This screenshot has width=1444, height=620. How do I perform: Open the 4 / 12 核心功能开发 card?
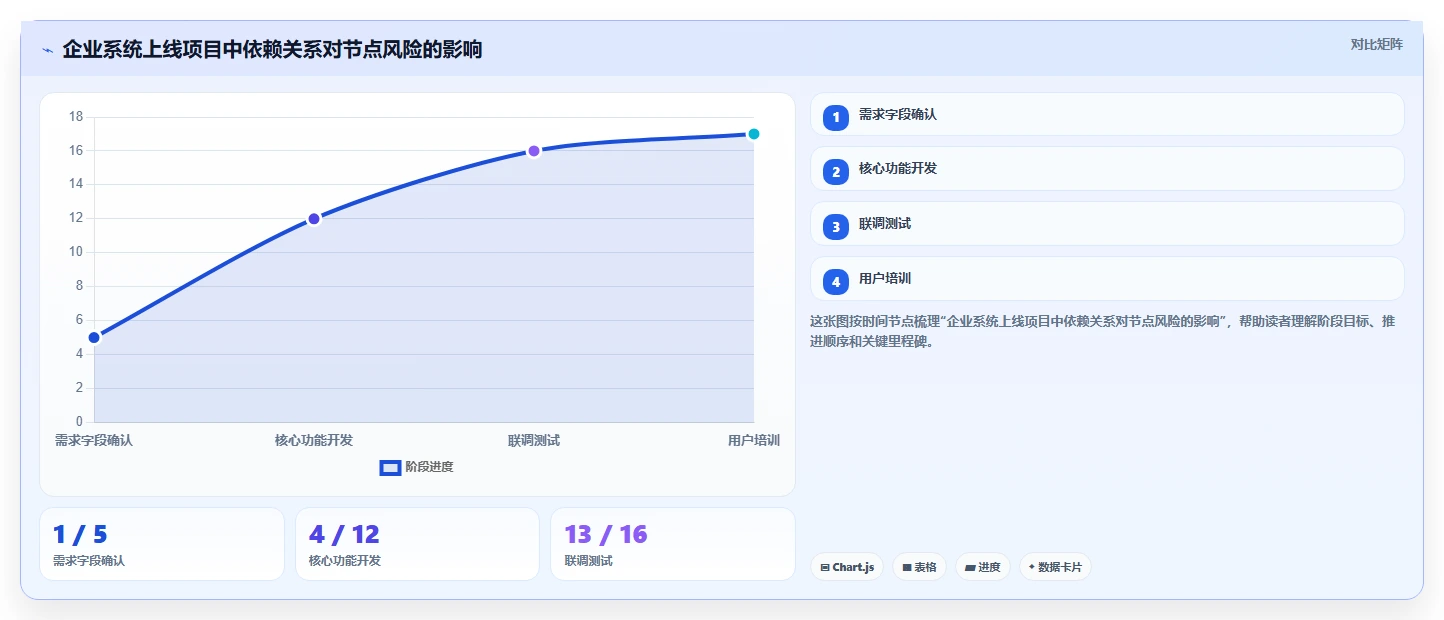pyautogui.click(x=417, y=544)
